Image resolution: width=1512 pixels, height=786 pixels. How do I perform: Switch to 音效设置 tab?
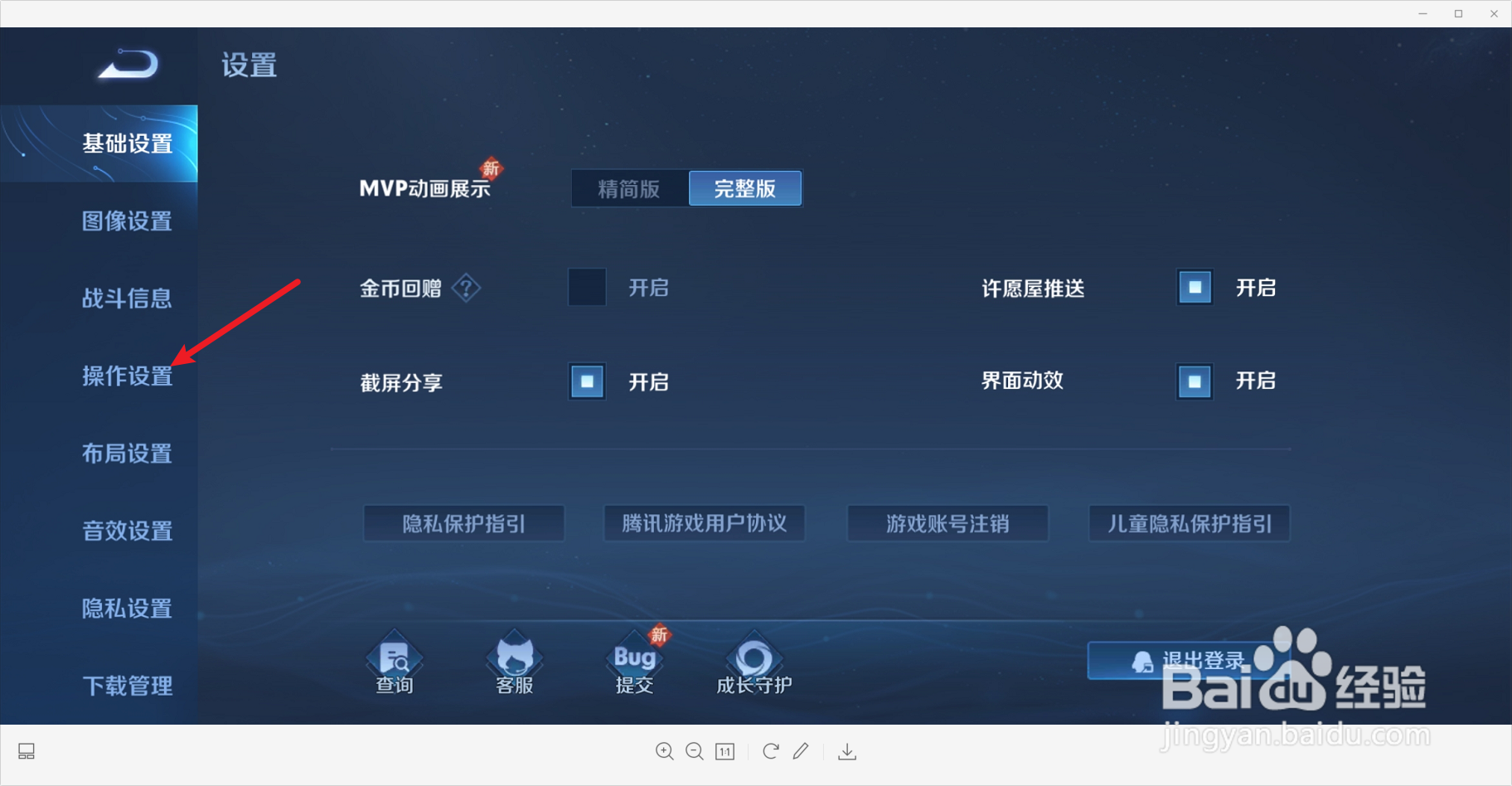click(x=126, y=531)
